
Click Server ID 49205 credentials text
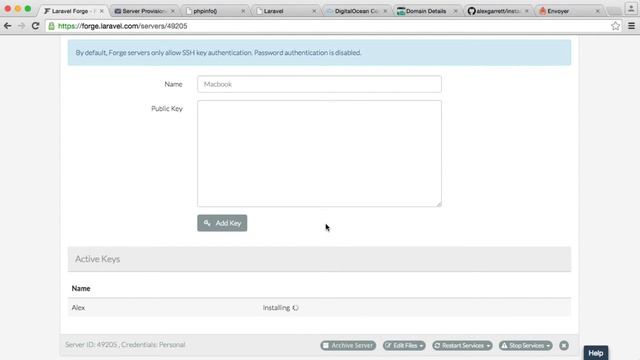coord(125,344)
